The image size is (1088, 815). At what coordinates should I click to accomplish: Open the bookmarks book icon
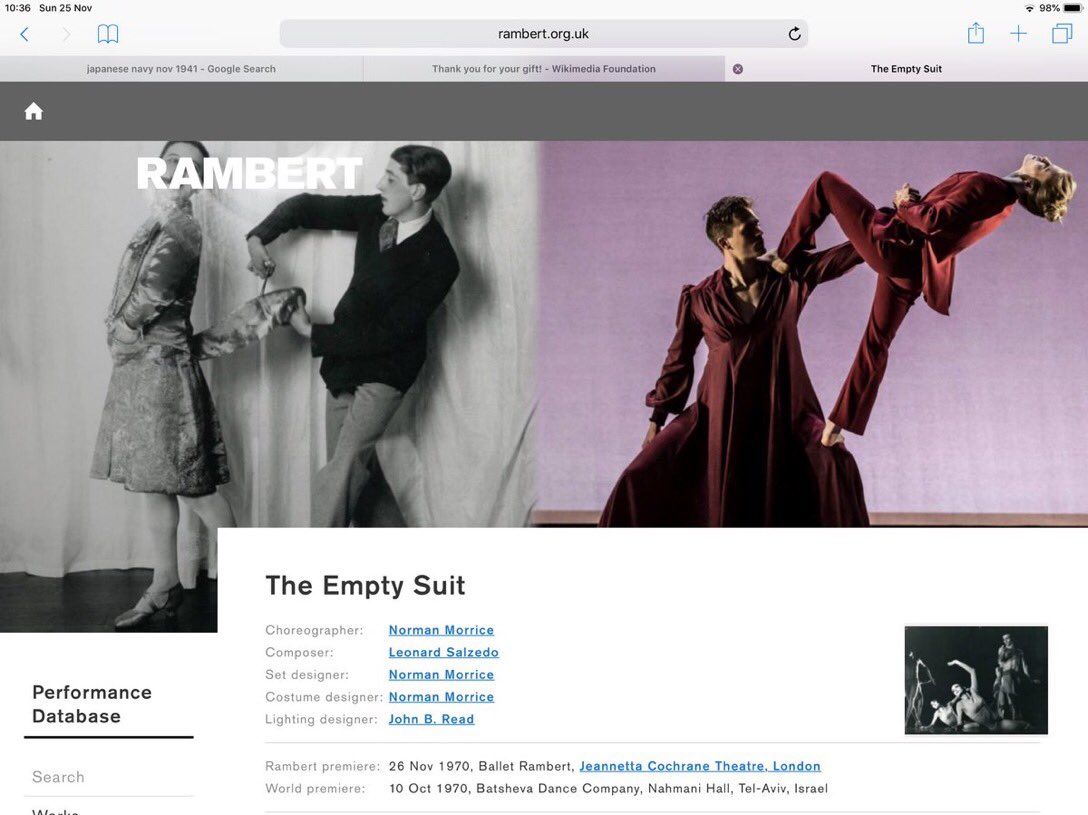click(108, 34)
